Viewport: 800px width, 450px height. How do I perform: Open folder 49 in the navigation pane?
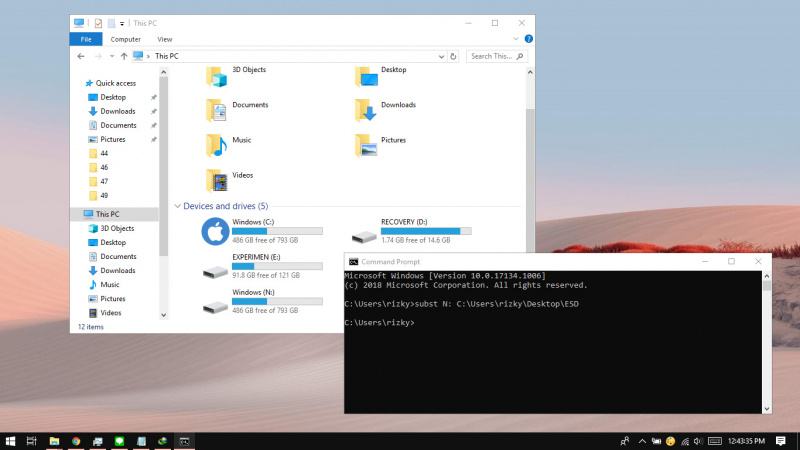104,195
